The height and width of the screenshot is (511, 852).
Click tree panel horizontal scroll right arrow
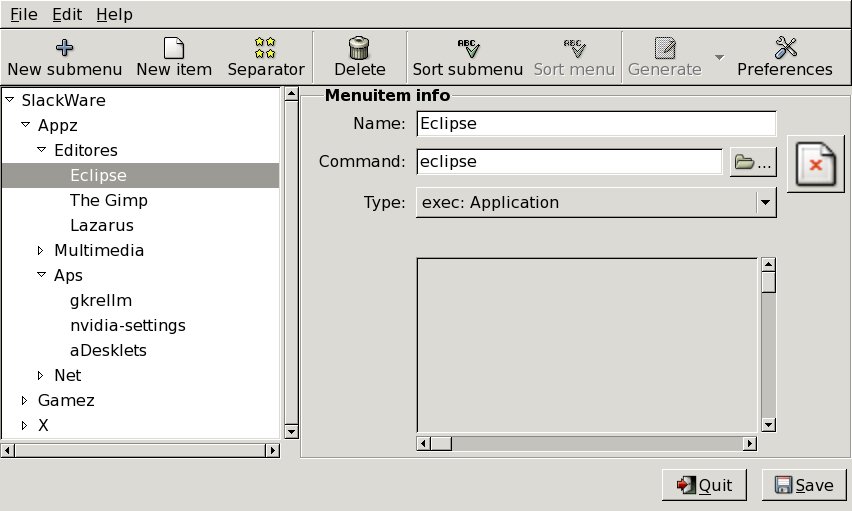click(x=273, y=450)
